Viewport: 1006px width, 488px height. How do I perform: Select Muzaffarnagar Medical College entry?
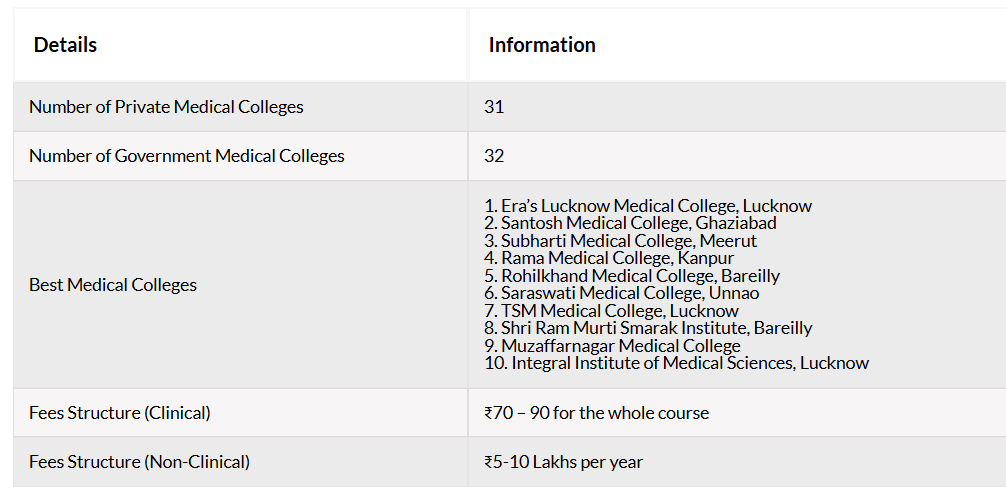click(x=613, y=346)
